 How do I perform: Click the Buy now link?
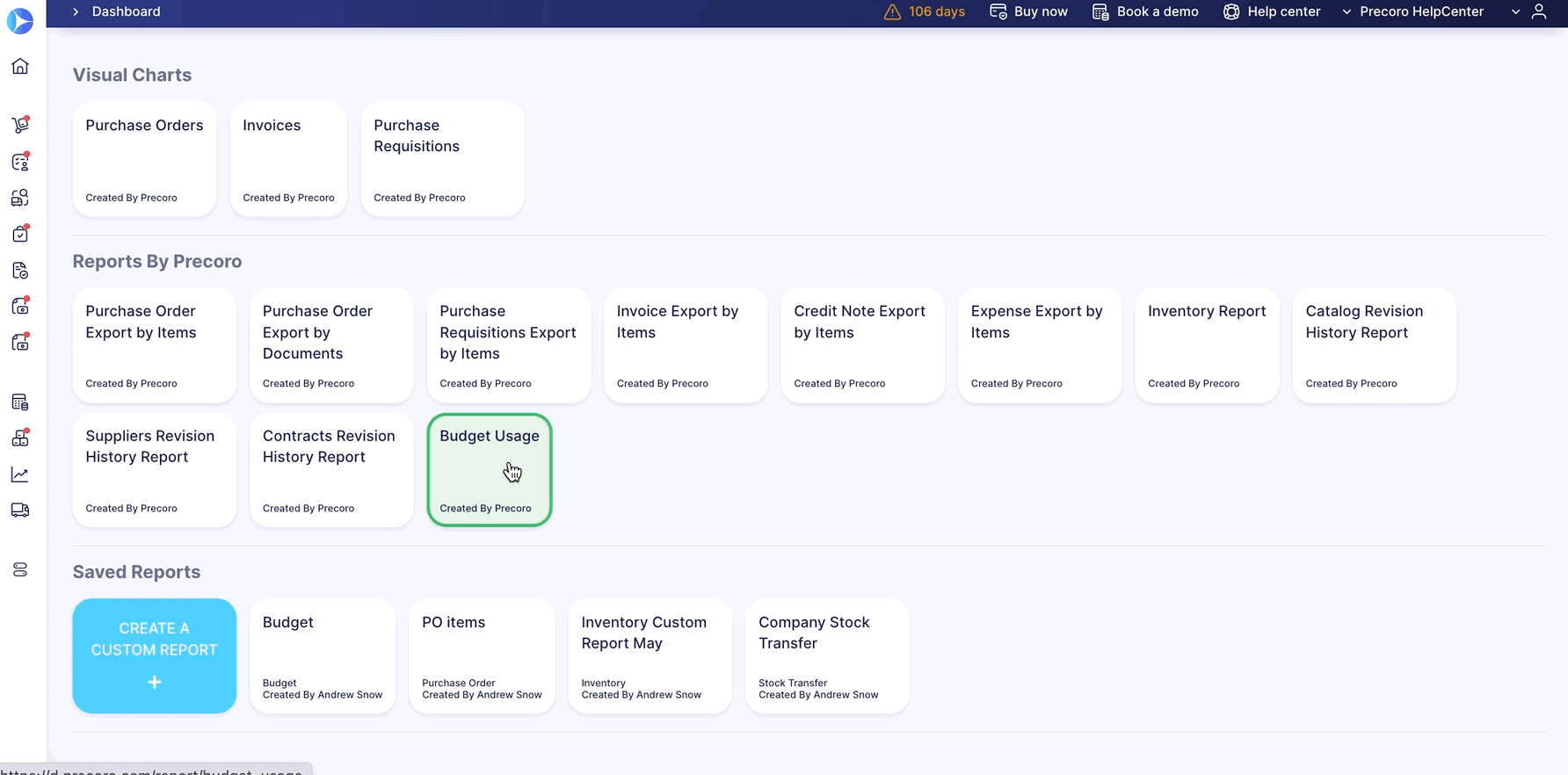1041,11
